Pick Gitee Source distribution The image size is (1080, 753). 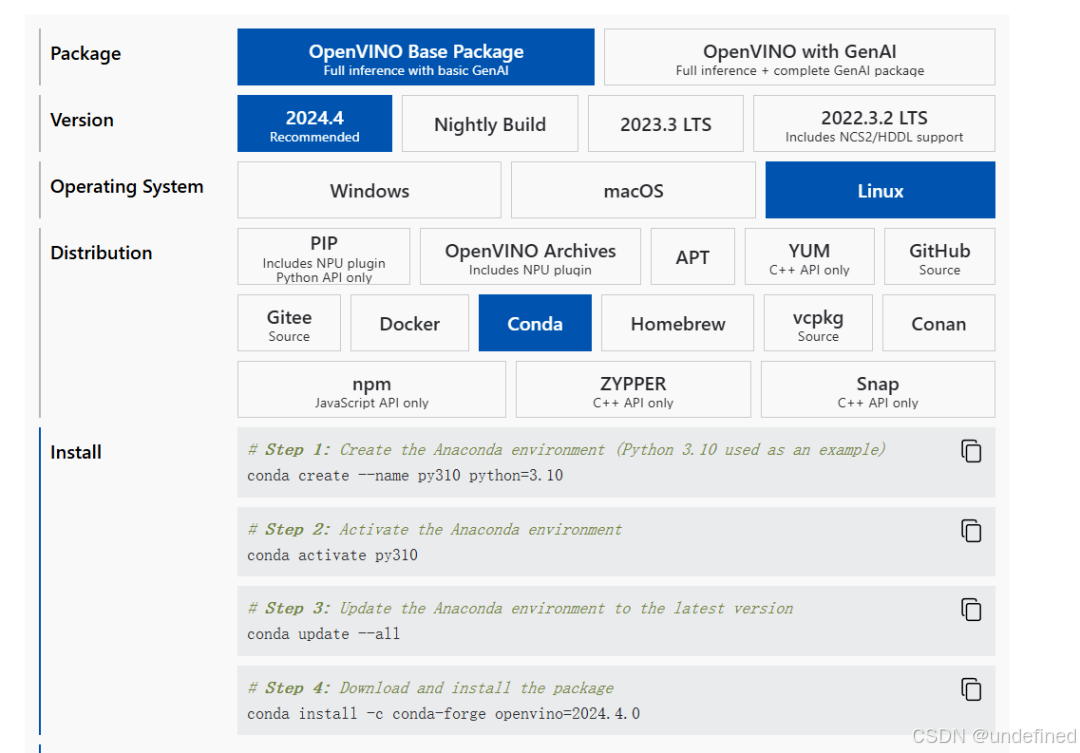[289, 323]
